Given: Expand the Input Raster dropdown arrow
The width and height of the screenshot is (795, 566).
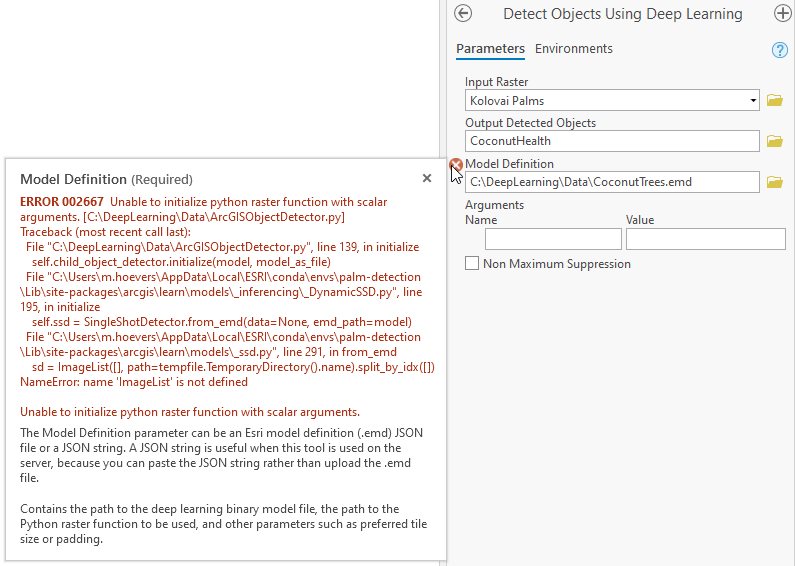Looking at the screenshot, I should [753, 100].
